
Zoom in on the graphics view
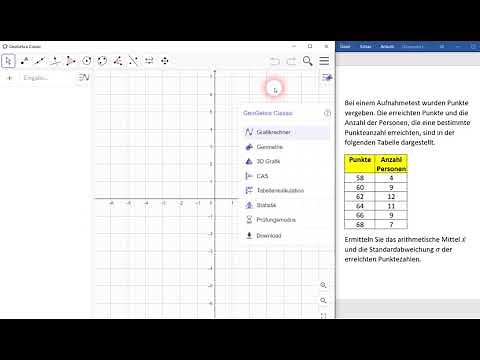323,285
